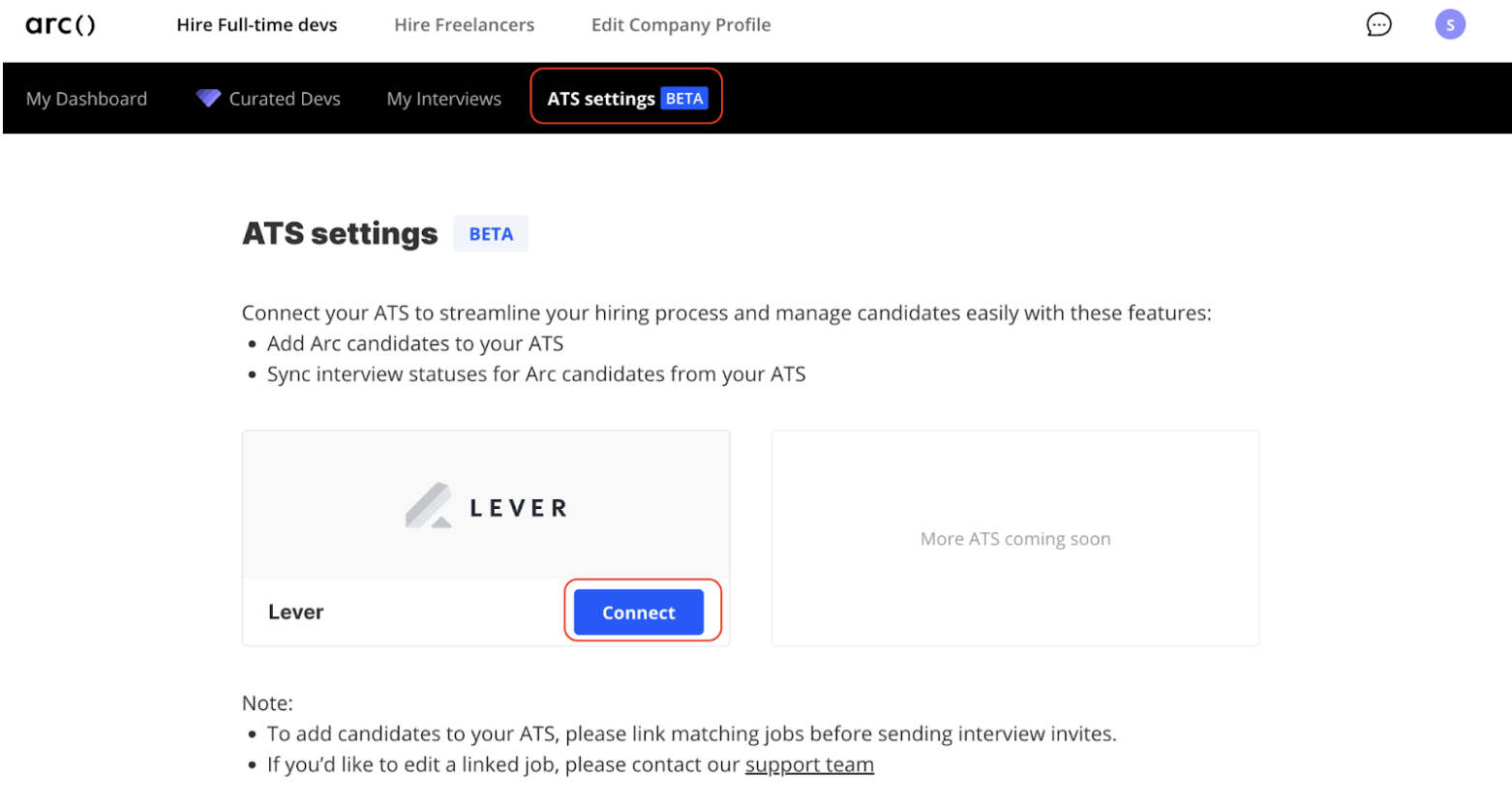Connect the Lever ATS integration
This screenshot has width=1512, height=805.
point(638,611)
